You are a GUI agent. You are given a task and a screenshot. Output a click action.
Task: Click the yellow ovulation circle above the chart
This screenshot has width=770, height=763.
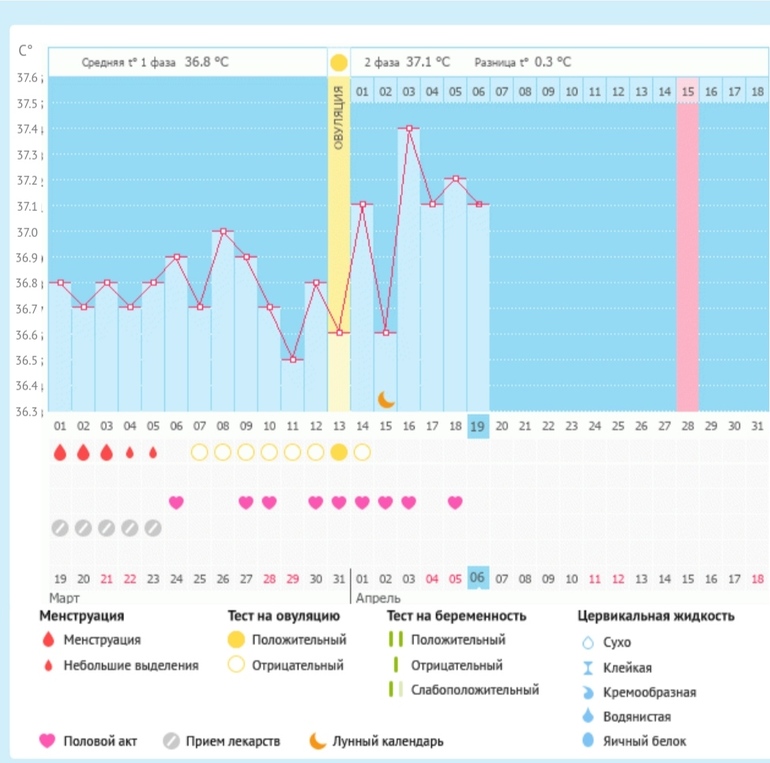pos(339,62)
